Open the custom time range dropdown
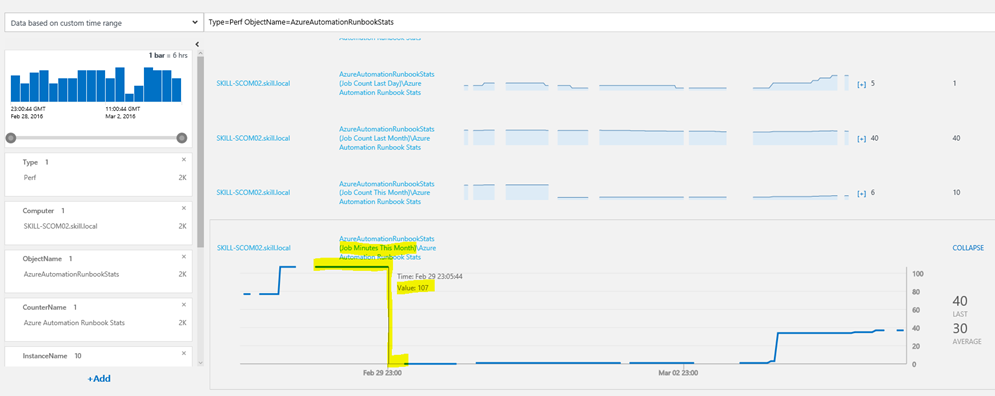 coord(103,23)
